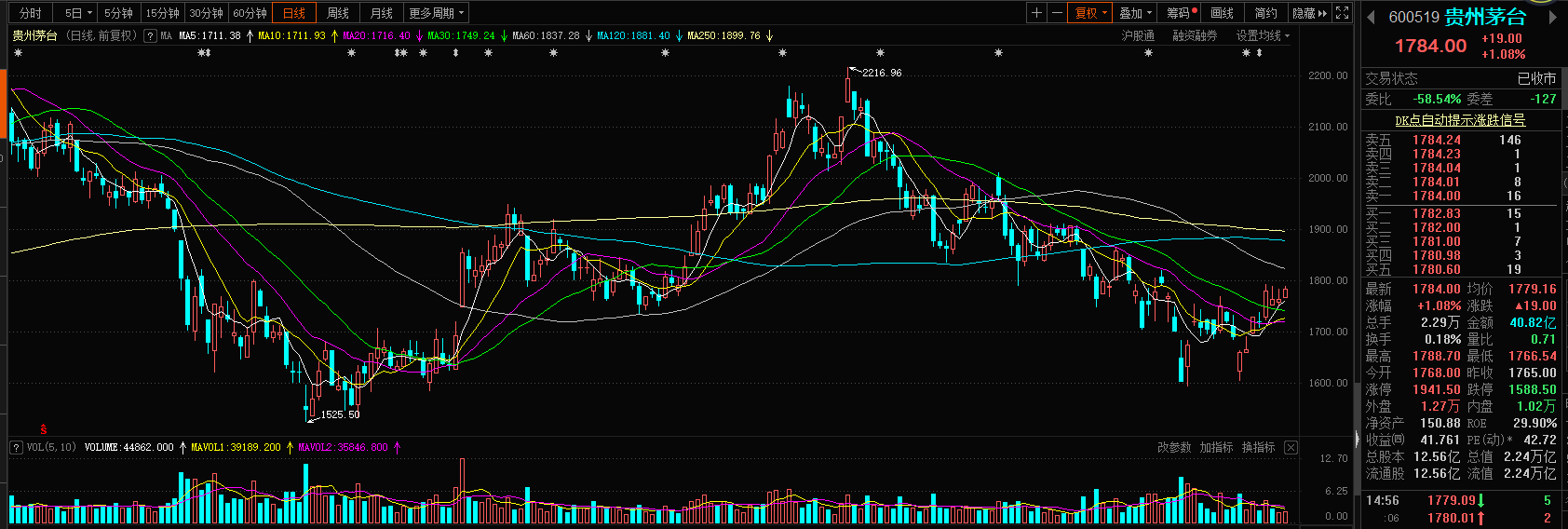Toggle the 画线 drawing tool
This screenshot has height=529, width=1568.
point(1222,13)
